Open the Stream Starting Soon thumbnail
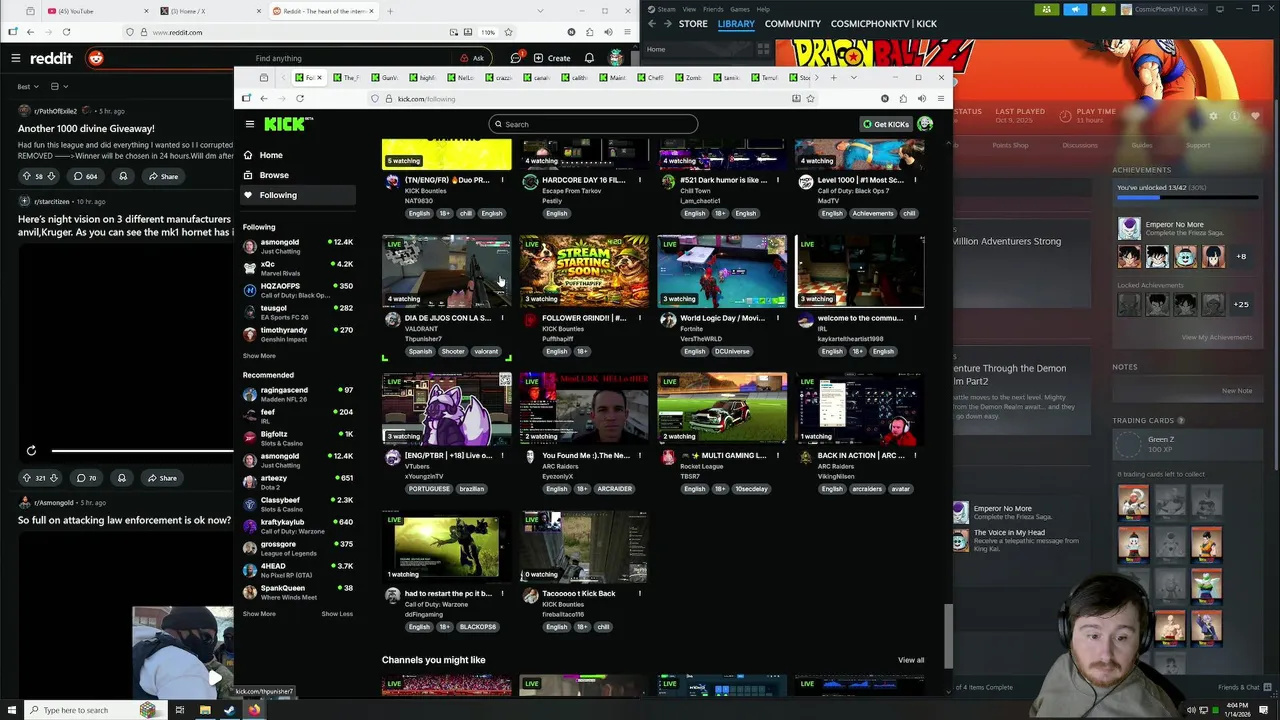Viewport: 1280px width, 720px height. [x=584, y=271]
